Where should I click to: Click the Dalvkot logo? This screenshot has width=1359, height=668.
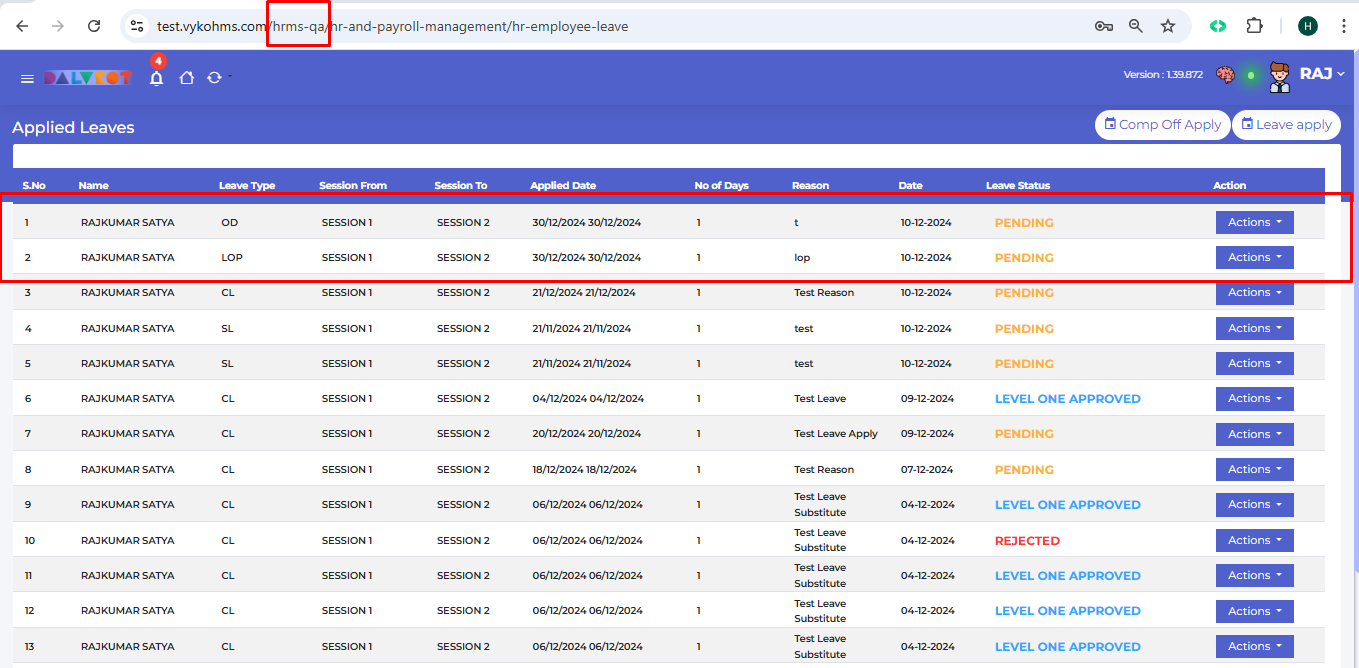[88, 78]
